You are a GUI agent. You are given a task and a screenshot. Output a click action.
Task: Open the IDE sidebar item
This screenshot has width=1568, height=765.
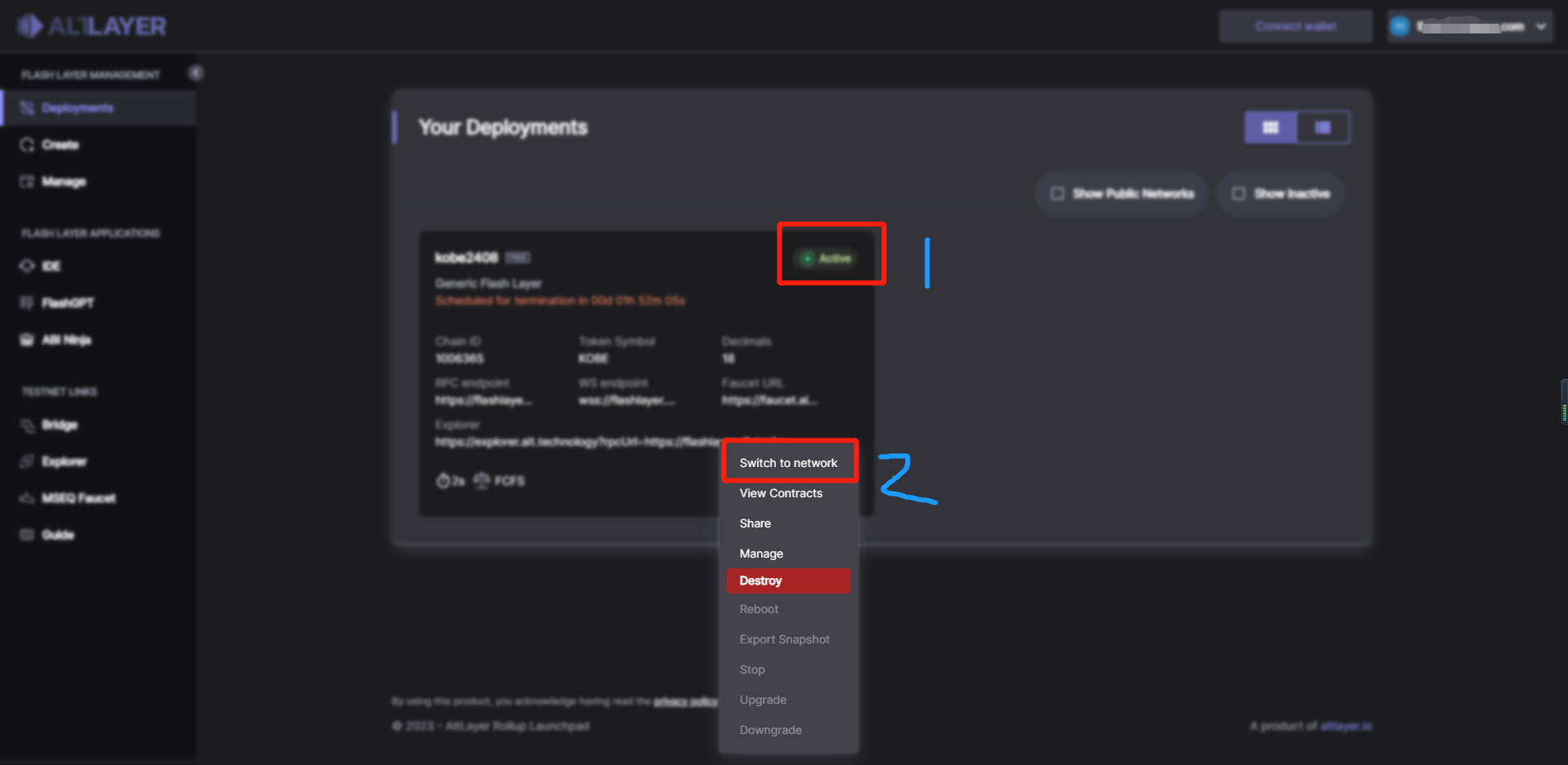click(51, 266)
